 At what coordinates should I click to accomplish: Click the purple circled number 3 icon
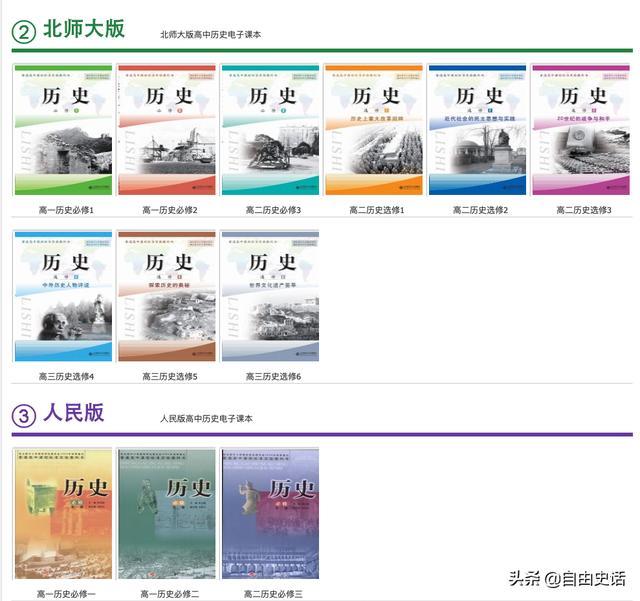click(23, 415)
